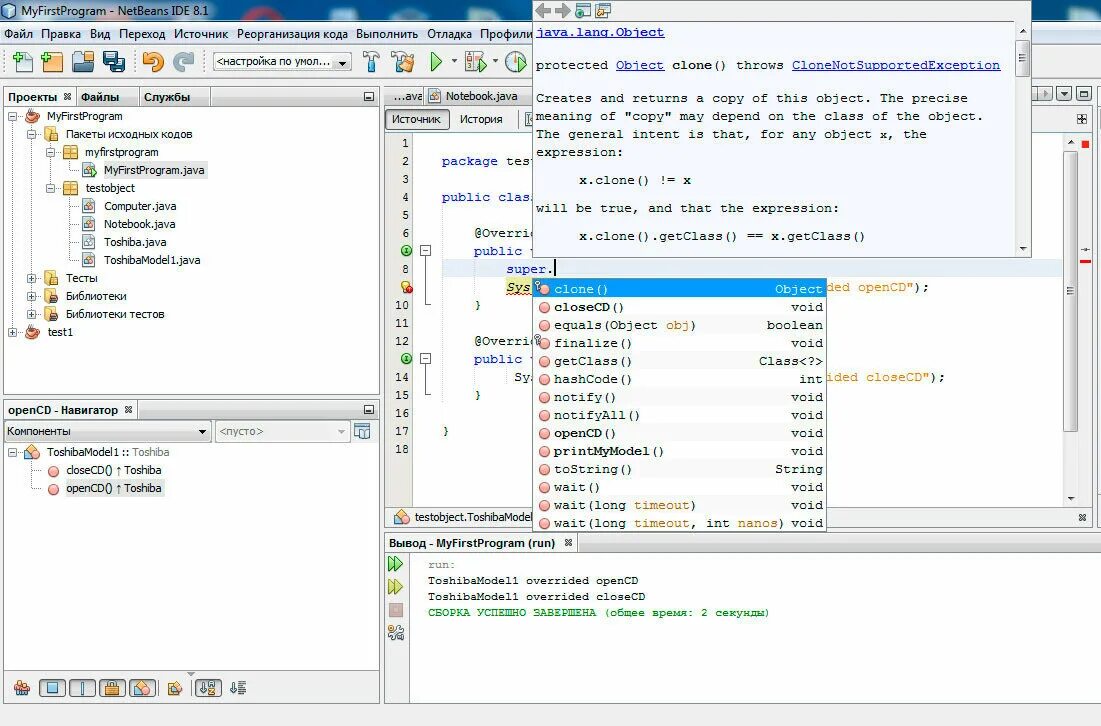Screen dimensions: 1101x726
Task: Click the Источник editor view button
Action: (x=416, y=119)
